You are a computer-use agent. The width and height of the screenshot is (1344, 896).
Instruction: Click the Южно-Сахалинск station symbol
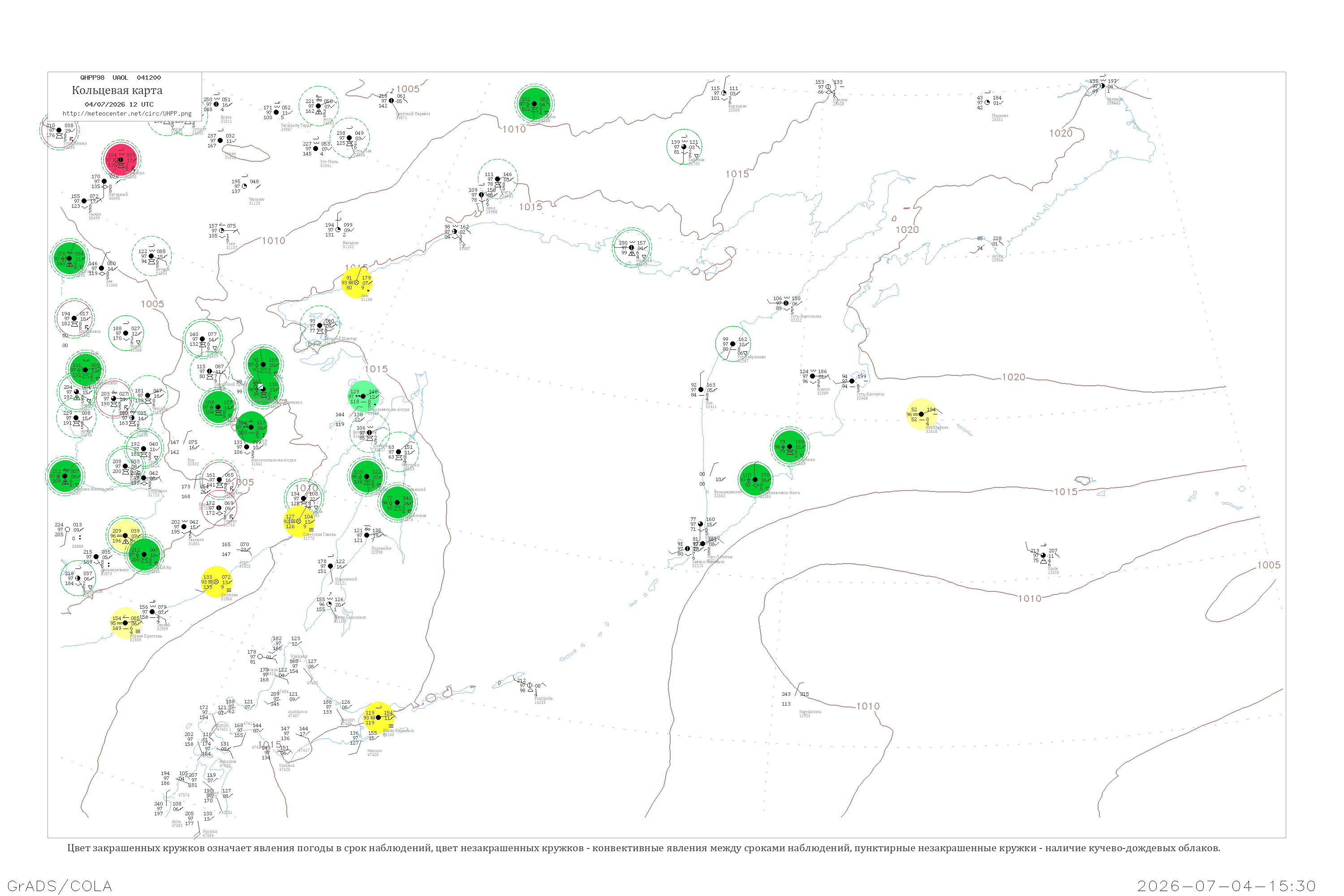[329, 604]
